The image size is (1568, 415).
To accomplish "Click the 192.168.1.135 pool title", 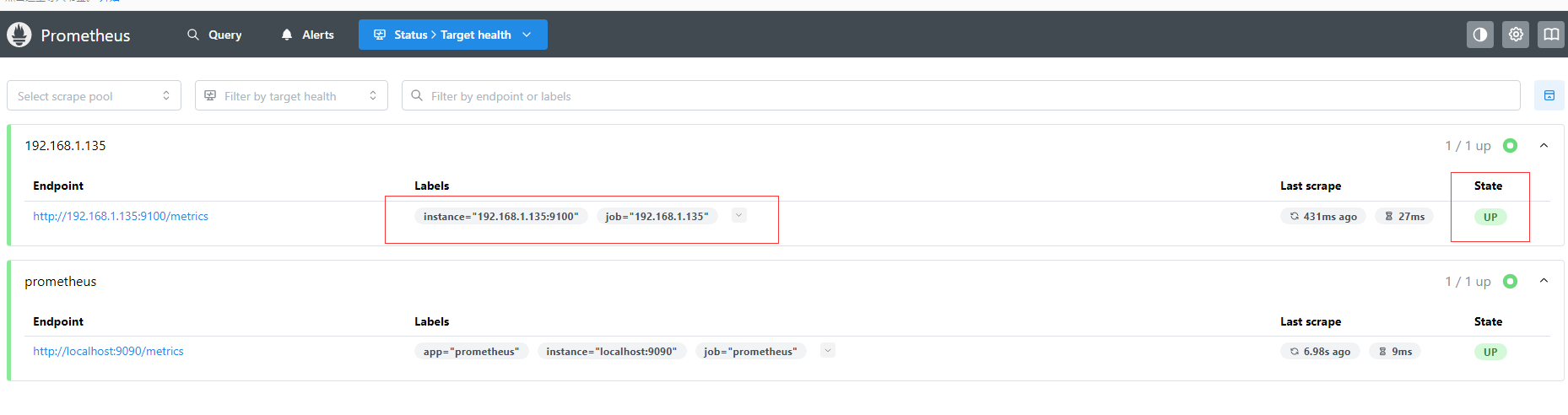I will pyautogui.click(x=65, y=146).
